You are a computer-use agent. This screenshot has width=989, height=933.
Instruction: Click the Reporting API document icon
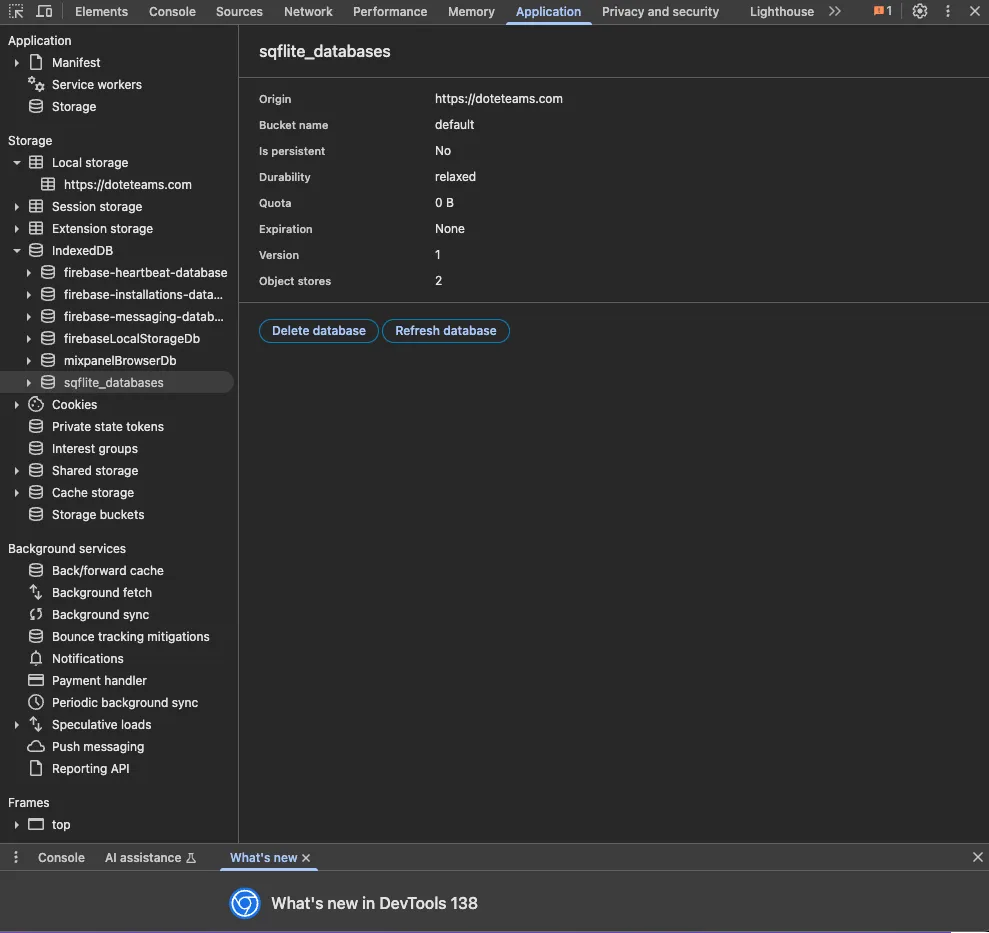[36, 768]
